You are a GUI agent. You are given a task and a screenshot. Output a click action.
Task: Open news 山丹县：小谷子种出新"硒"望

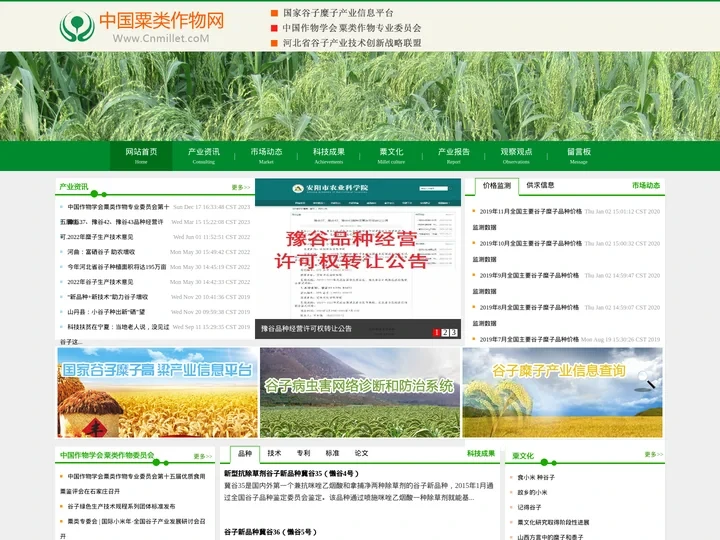(x=106, y=312)
